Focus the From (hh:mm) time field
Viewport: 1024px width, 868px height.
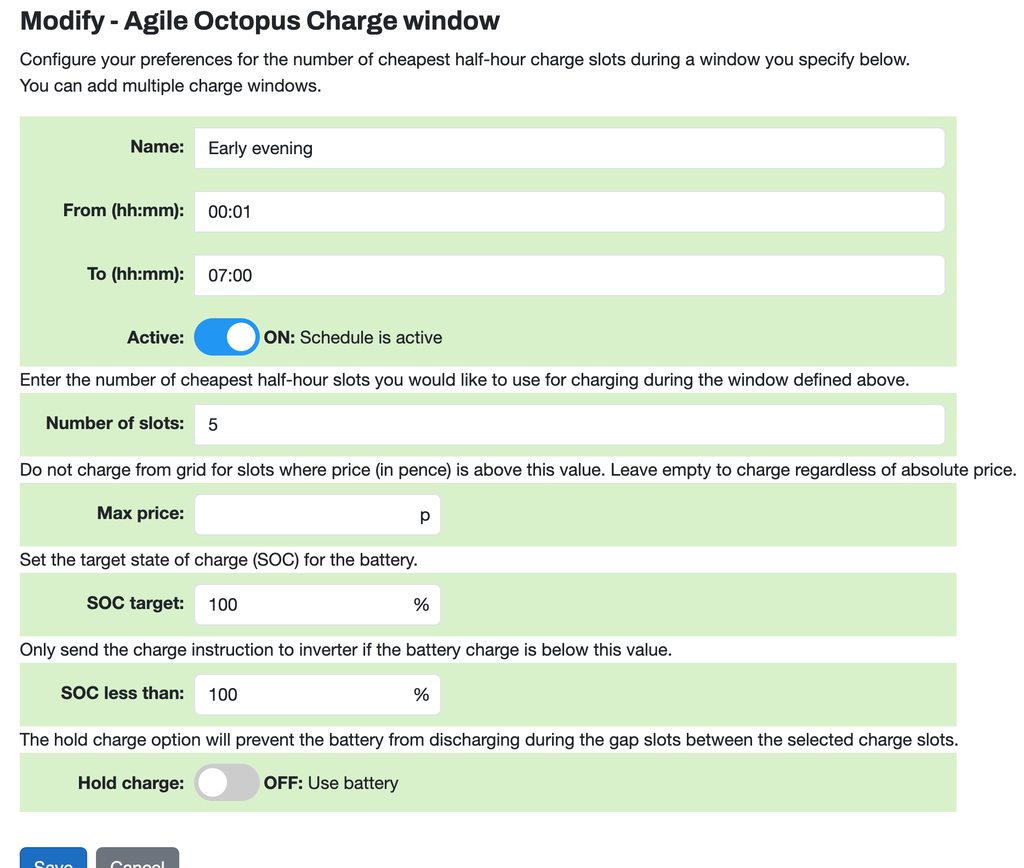pyautogui.click(x=568, y=212)
